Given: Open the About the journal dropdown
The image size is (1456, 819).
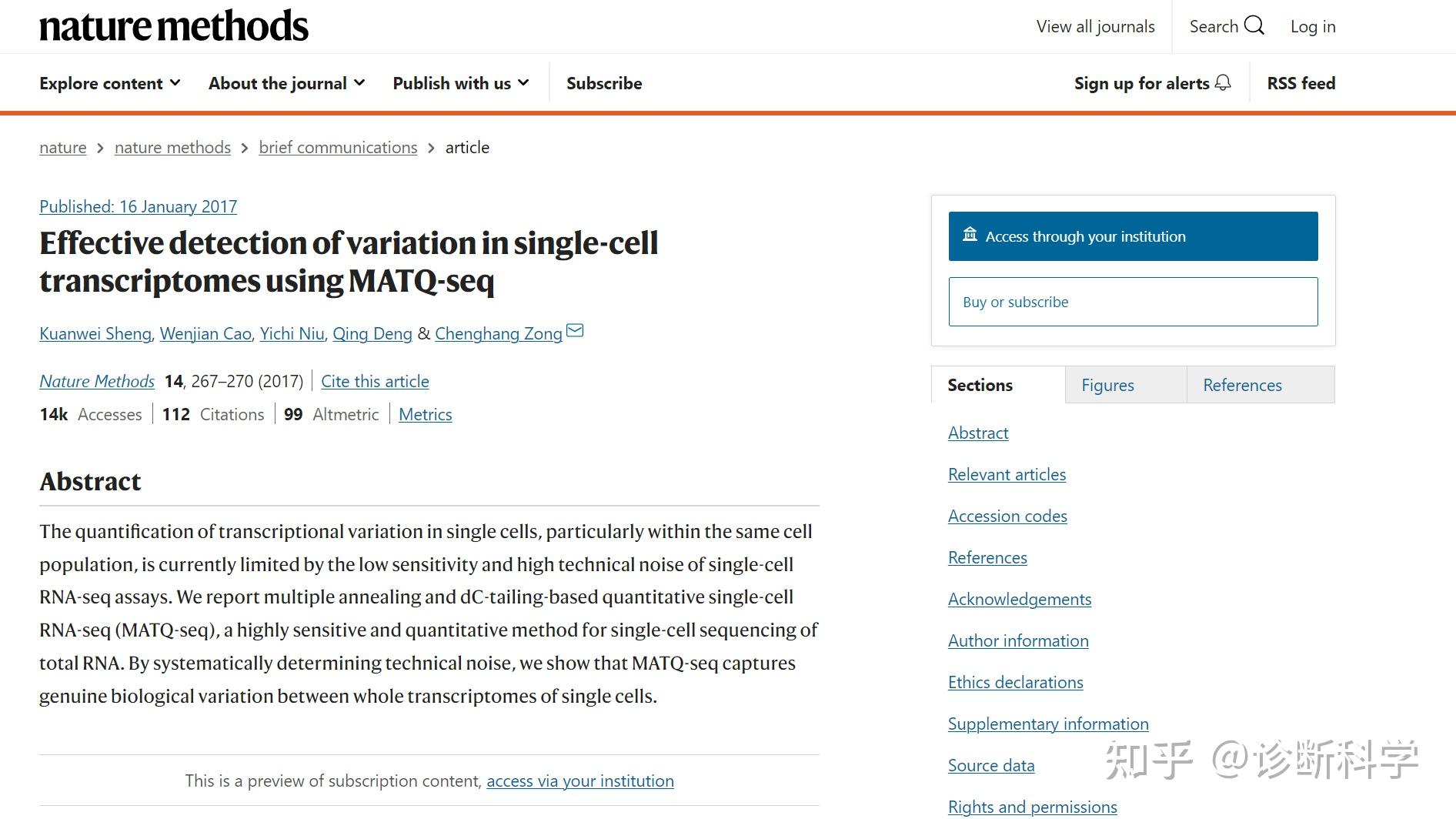Looking at the screenshot, I should click(x=286, y=83).
